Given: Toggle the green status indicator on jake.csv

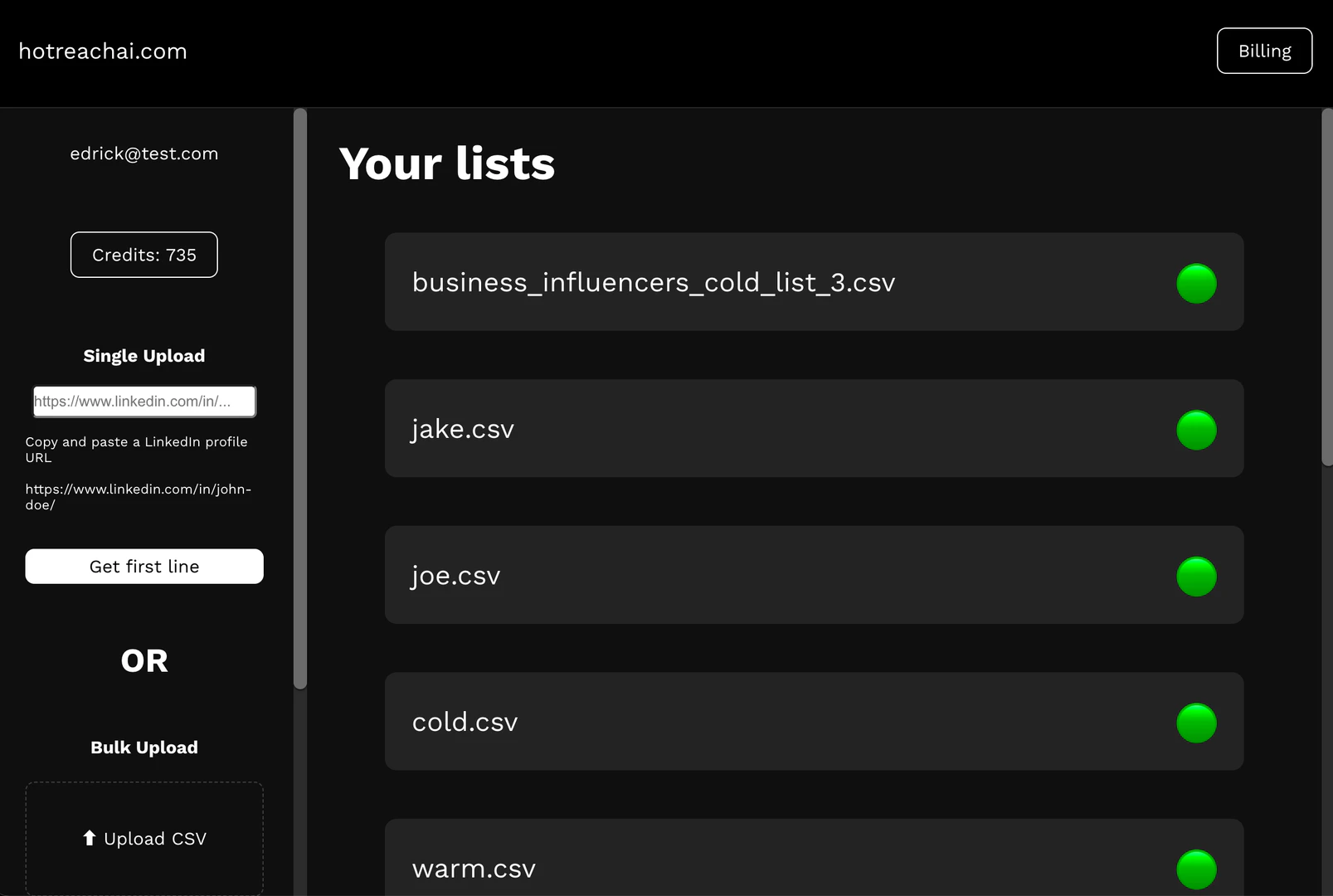Looking at the screenshot, I should (1195, 430).
